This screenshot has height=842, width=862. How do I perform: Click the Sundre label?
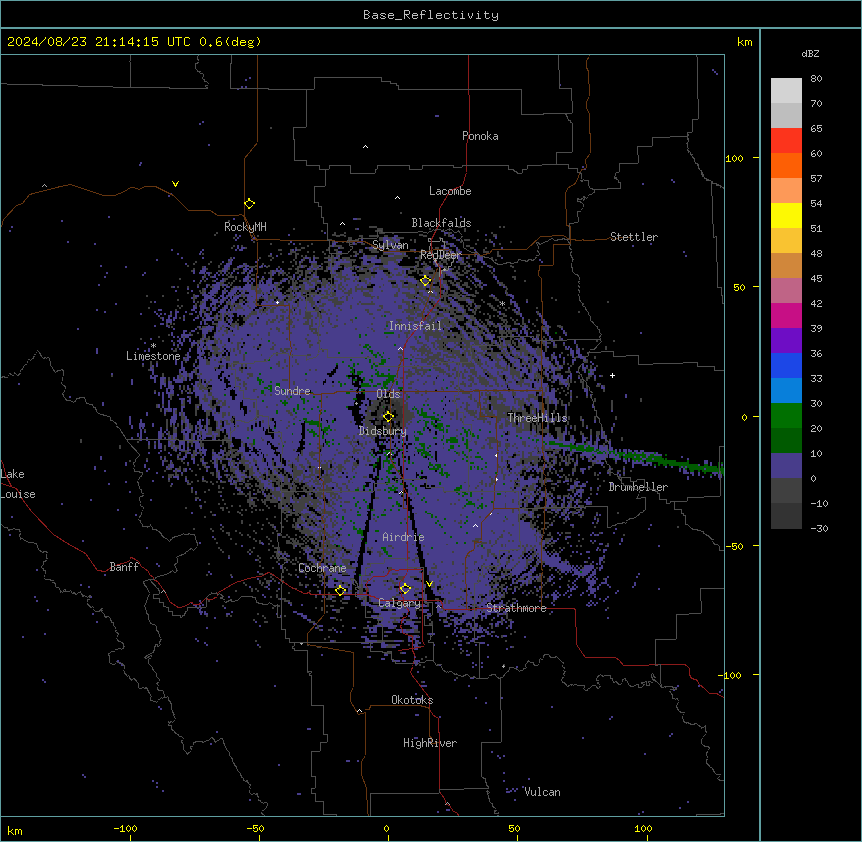pyautogui.click(x=292, y=391)
